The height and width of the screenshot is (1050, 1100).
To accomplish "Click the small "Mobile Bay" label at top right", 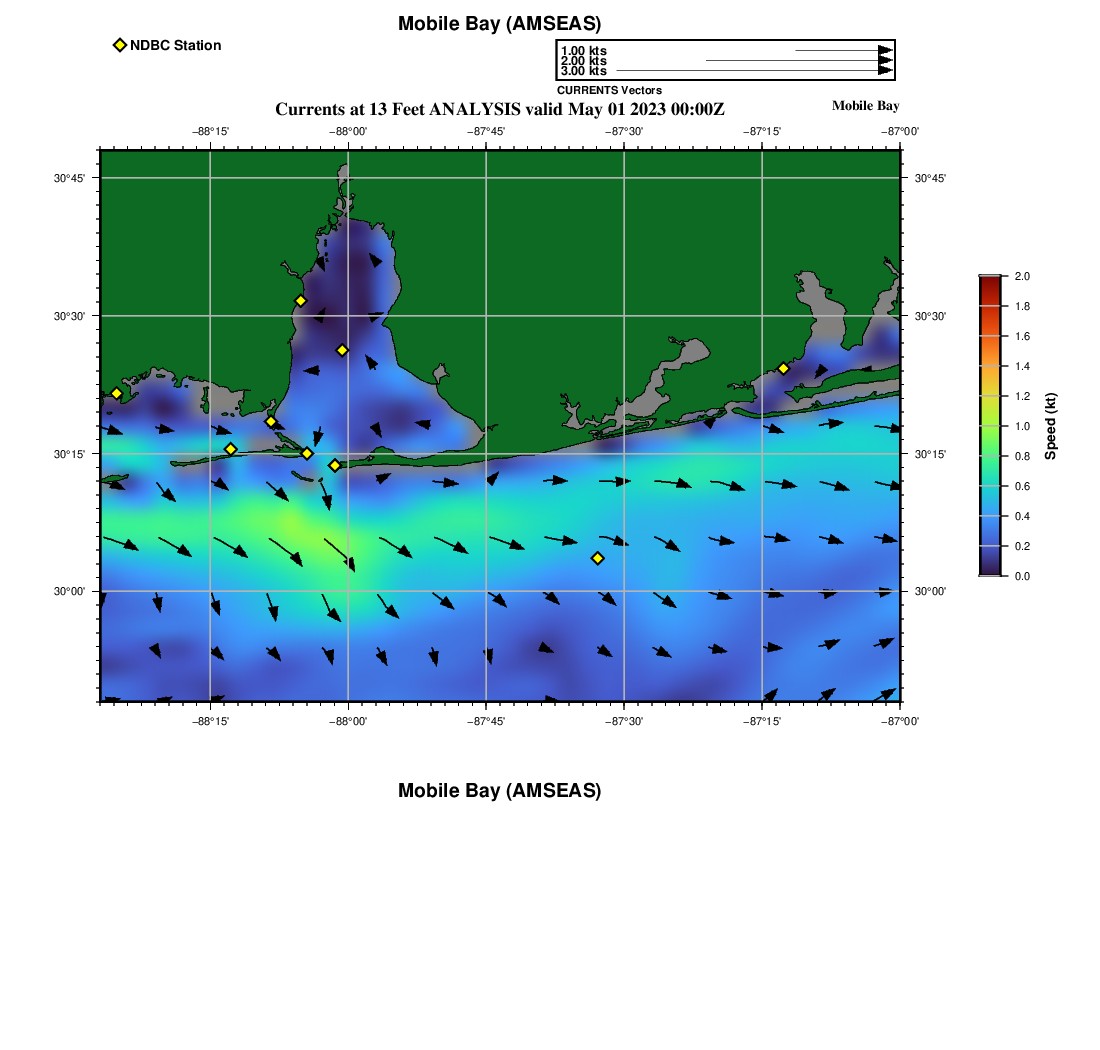I will tap(865, 106).
